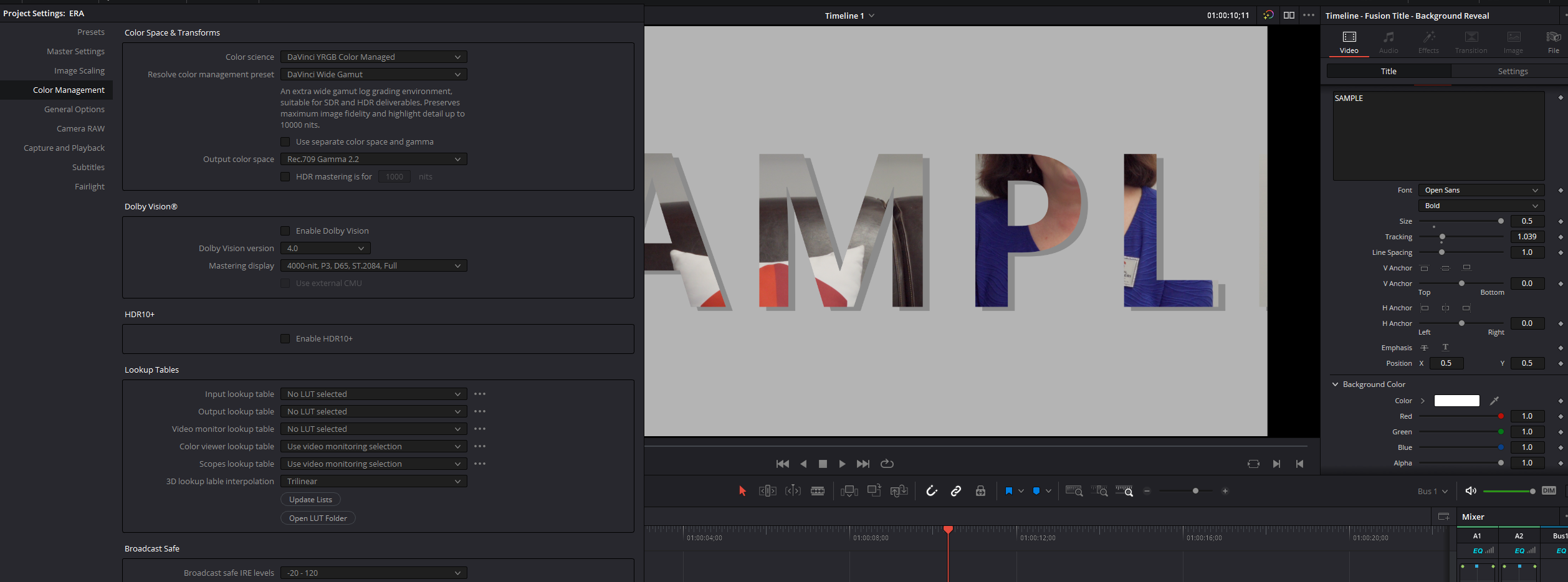Viewport: 1568px width, 582px height.
Task: Click the replace clip icon
Action: point(899,491)
